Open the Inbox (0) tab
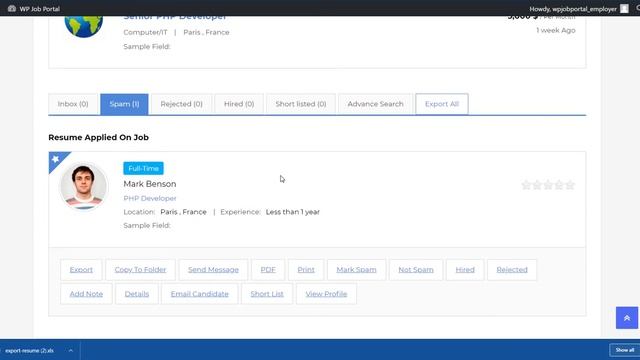The width and height of the screenshot is (640, 360). (x=73, y=104)
